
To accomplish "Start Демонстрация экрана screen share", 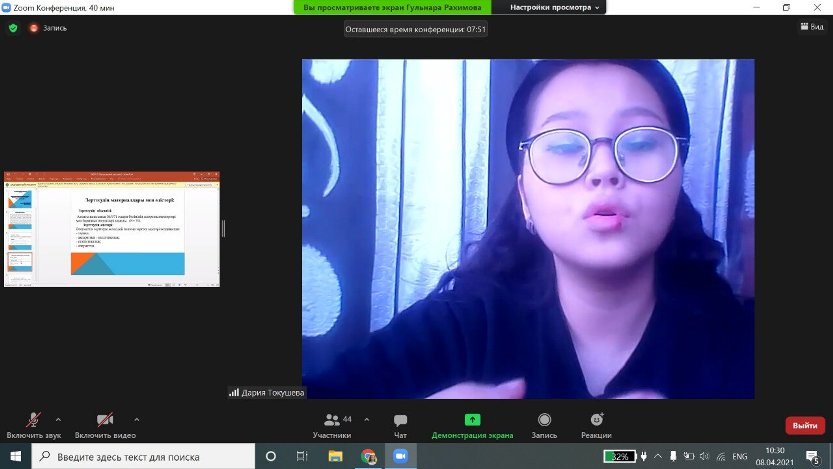I will [472, 424].
